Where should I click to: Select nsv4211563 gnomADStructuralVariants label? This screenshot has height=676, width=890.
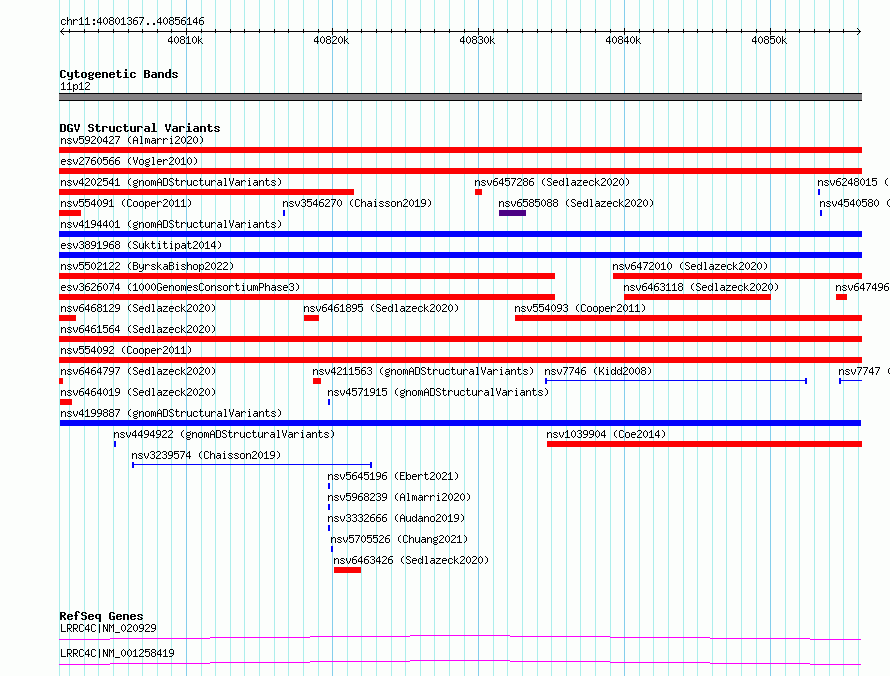(x=423, y=371)
